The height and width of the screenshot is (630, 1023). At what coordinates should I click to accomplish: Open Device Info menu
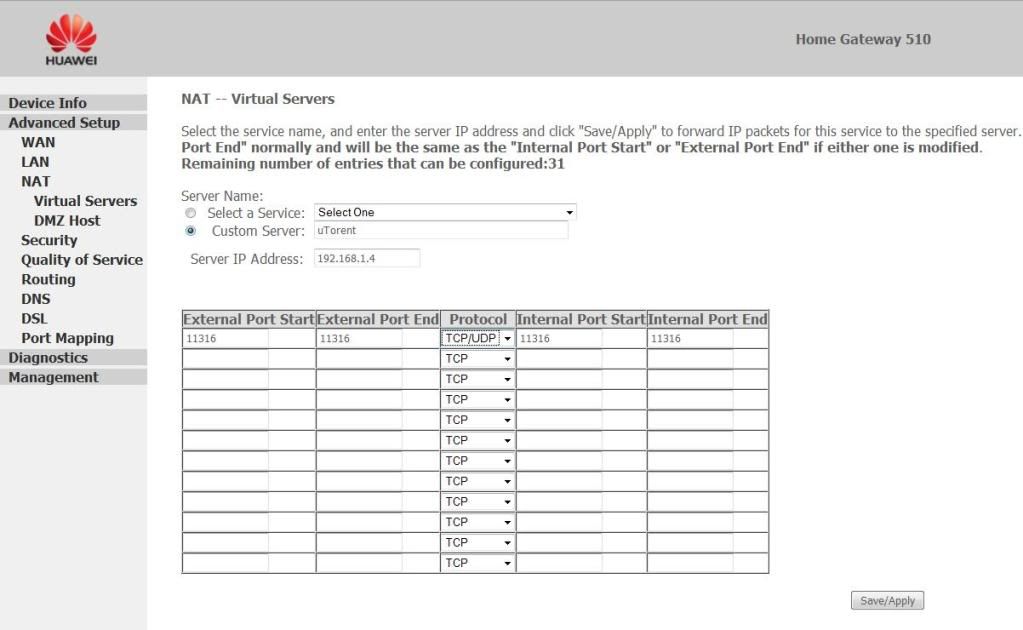coord(48,103)
